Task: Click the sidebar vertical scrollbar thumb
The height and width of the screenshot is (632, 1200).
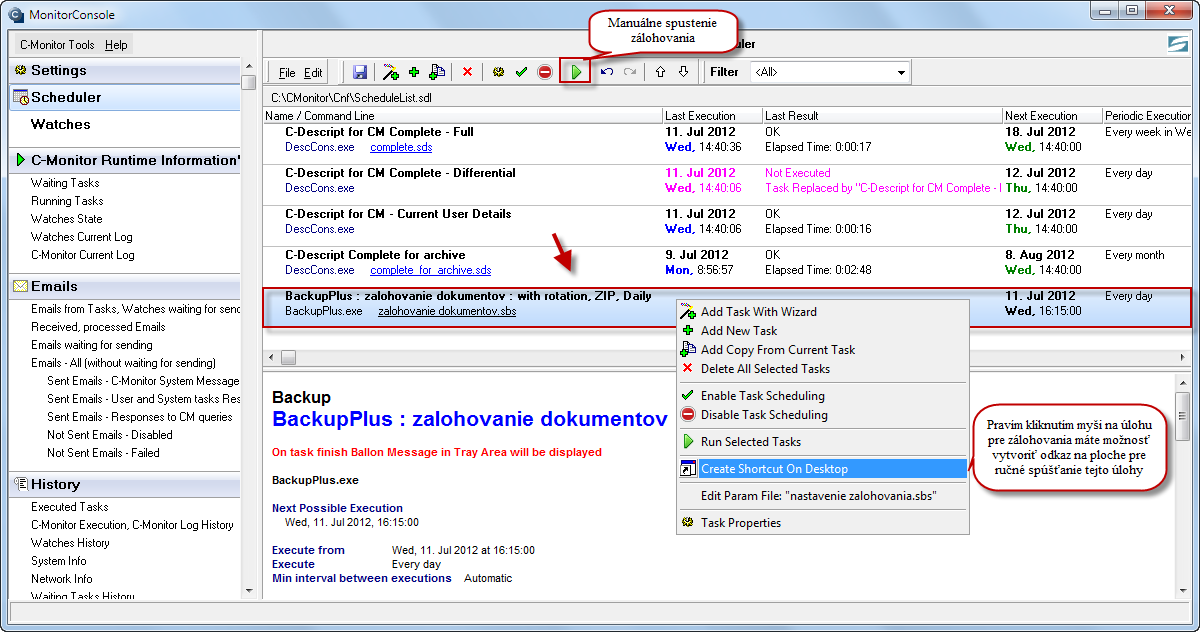Action: 248,82
